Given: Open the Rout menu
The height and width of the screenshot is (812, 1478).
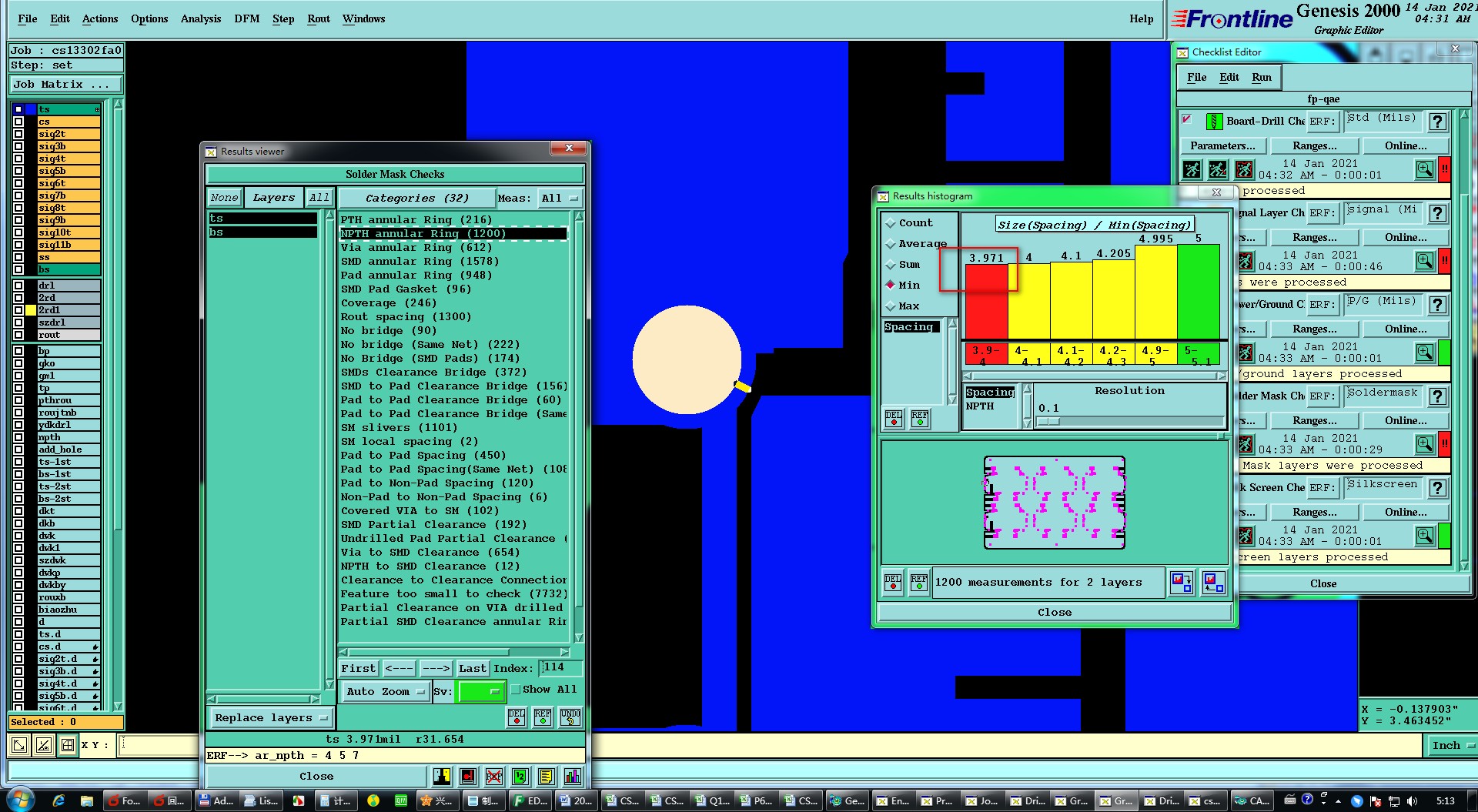Looking at the screenshot, I should tap(319, 18).
